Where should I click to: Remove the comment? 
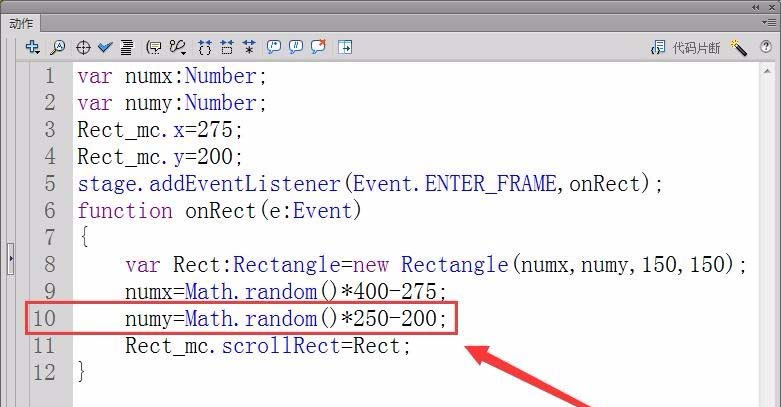(x=318, y=47)
